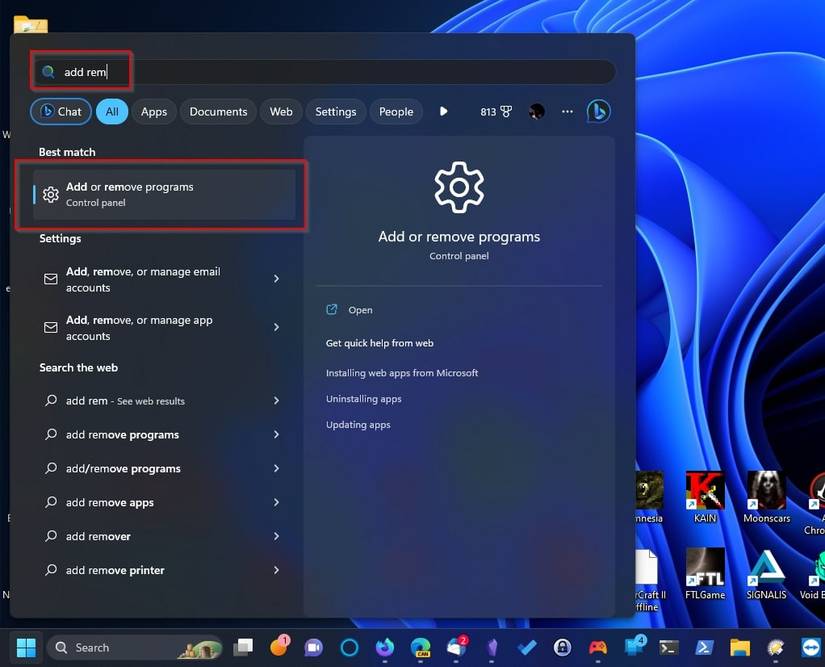Switch to the People filter tab
The width and height of the screenshot is (825, 667).
(x=396, y=112)
